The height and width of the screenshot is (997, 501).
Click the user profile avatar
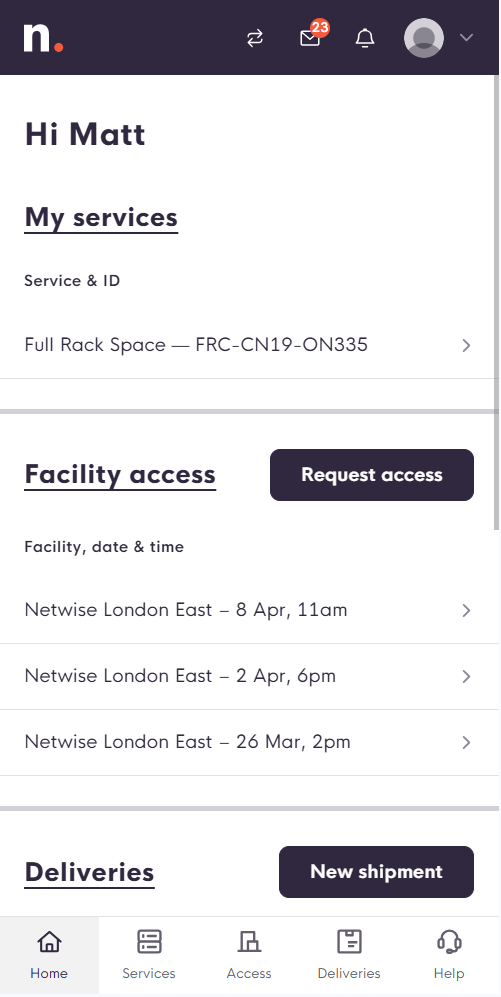(x=423, y=38)
